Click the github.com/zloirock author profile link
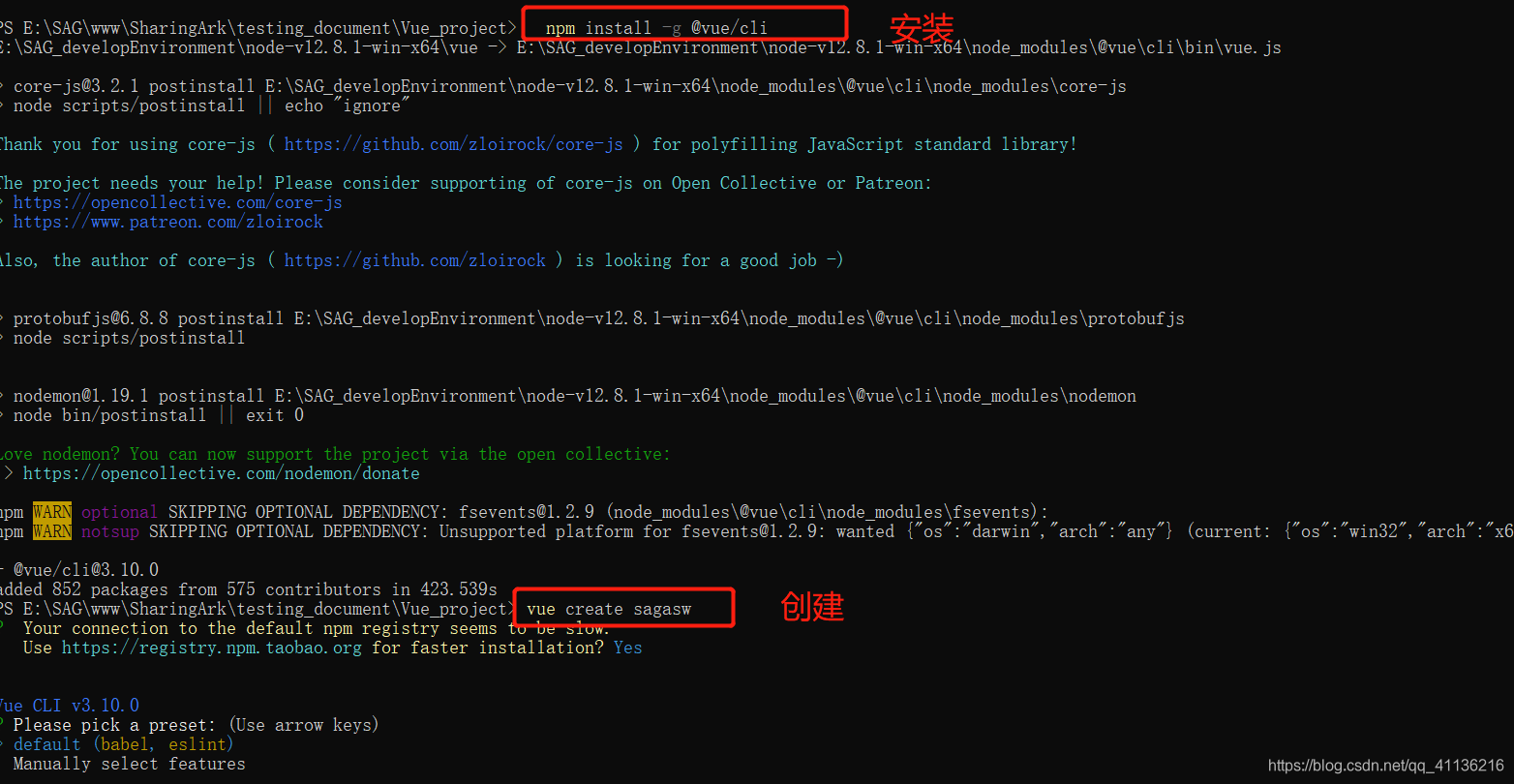1514x784 pixels. (415, 260)
